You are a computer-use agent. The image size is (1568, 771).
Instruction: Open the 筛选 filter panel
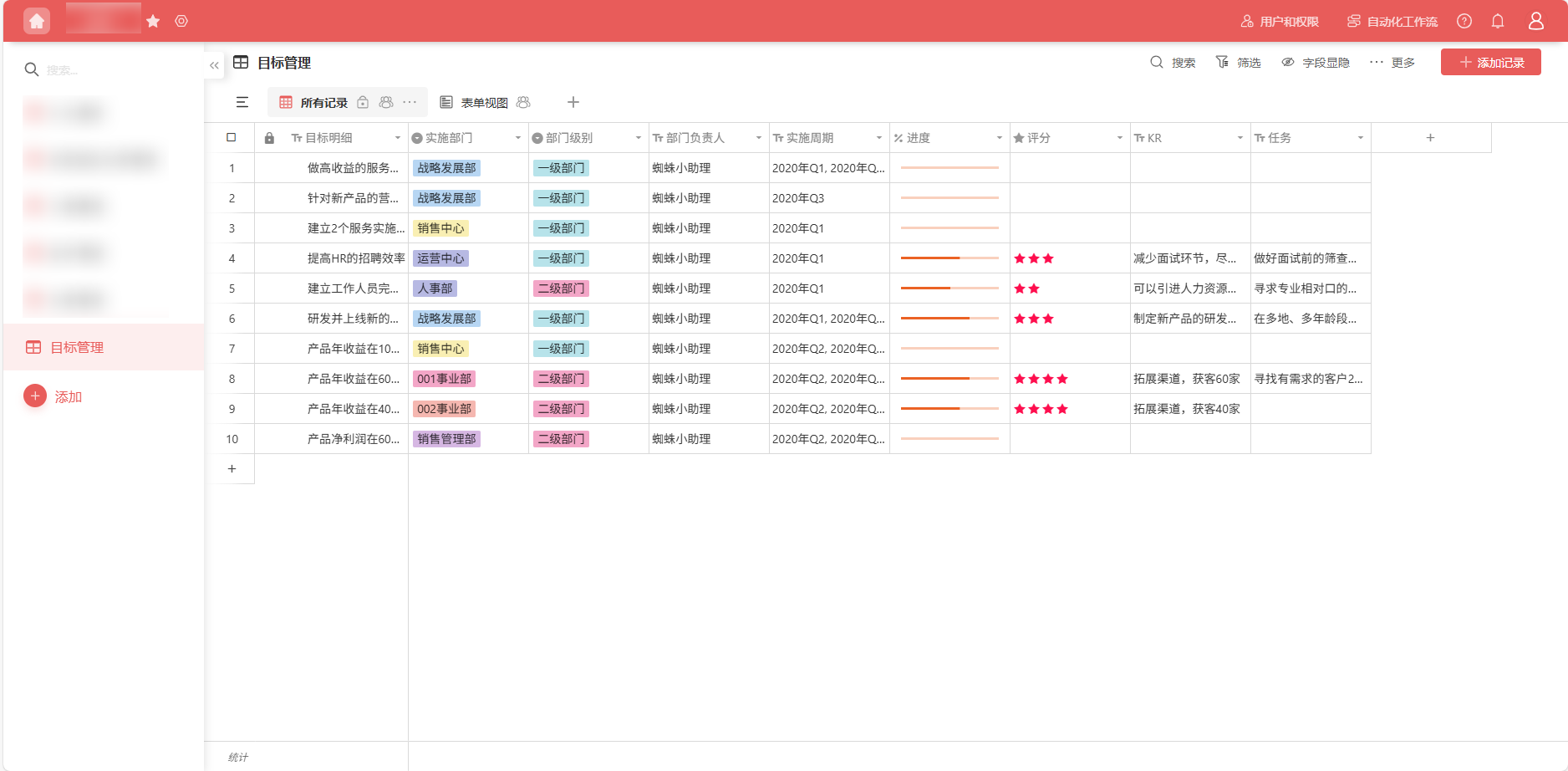1240,62
